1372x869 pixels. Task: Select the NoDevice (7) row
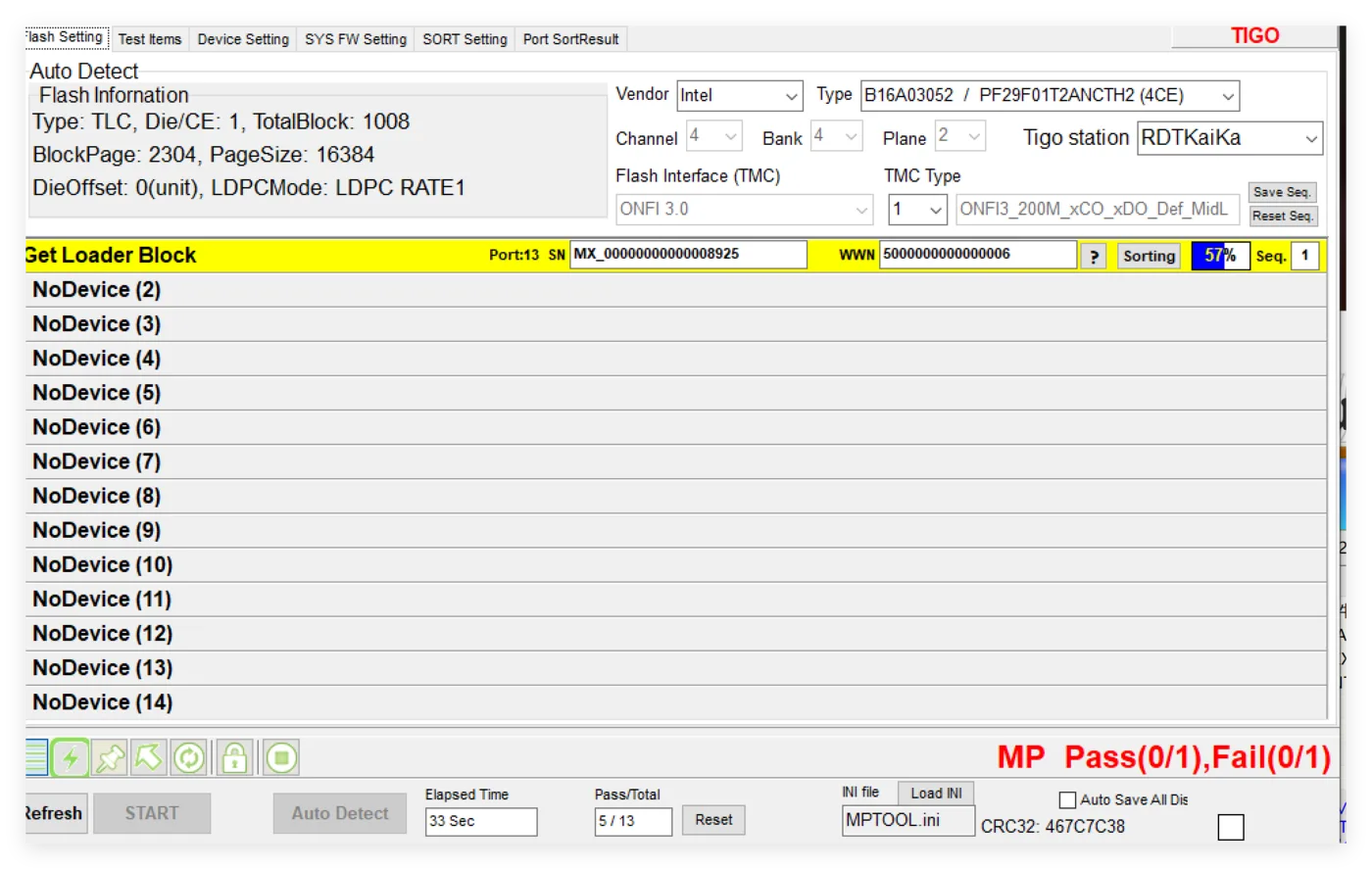pos(676,461)
